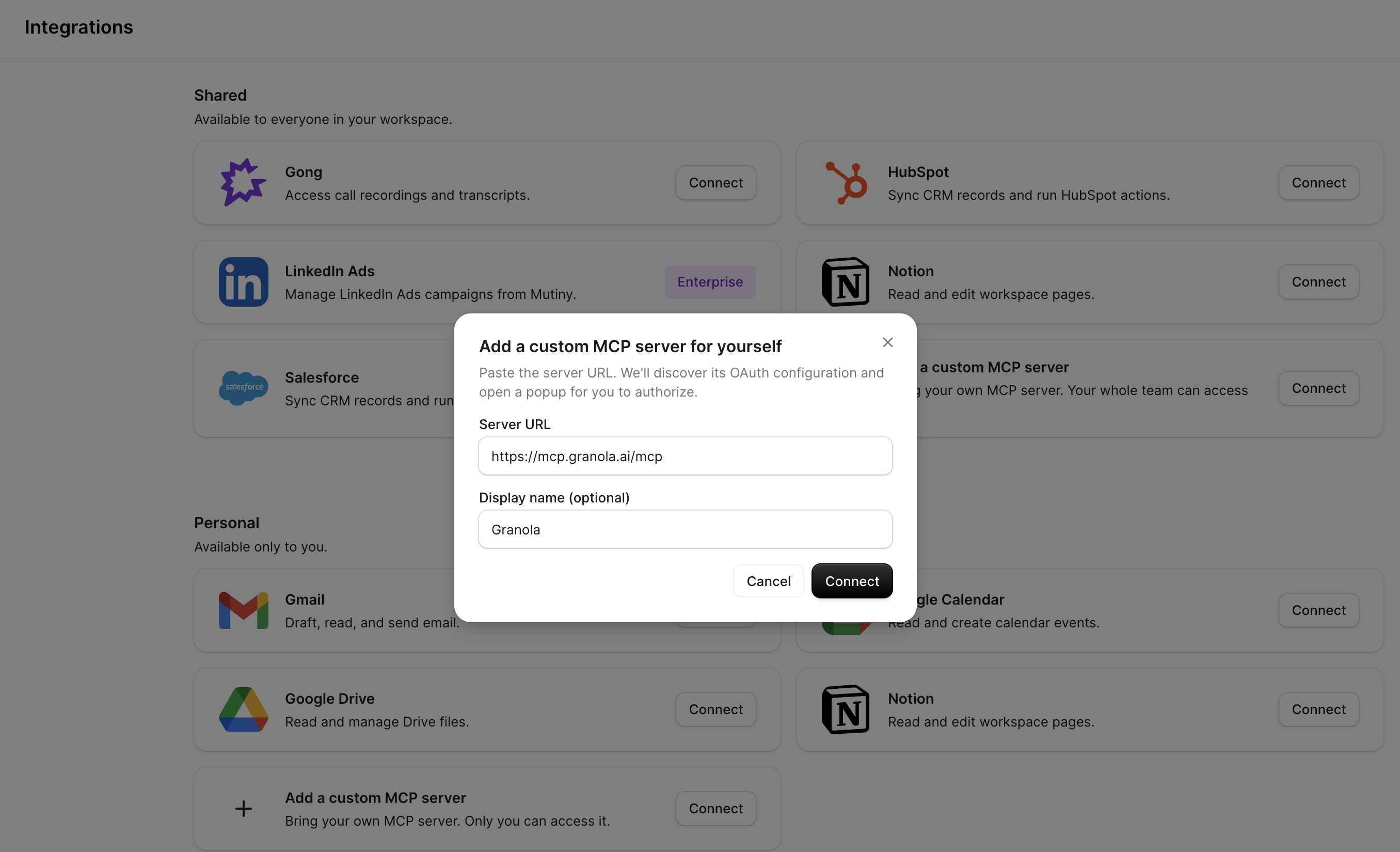Connect the personal Notion integration
The image size is (1400, 852).
click(1318, 709)
